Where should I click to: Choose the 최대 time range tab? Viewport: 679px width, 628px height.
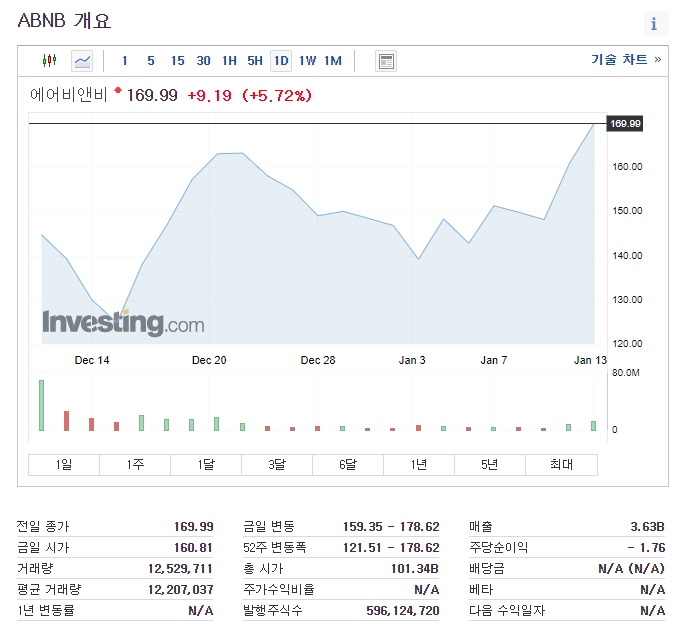tap(562, 465)
